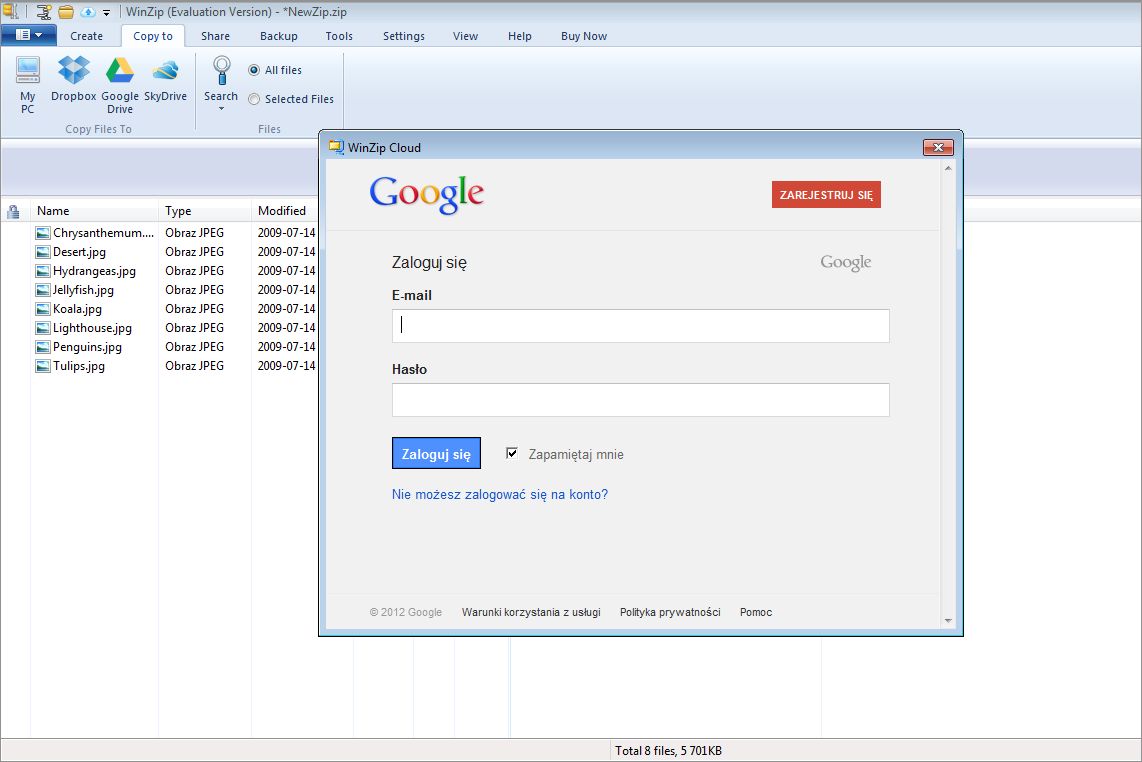
Task: Open the Tools tab
Action: point(339,36)
